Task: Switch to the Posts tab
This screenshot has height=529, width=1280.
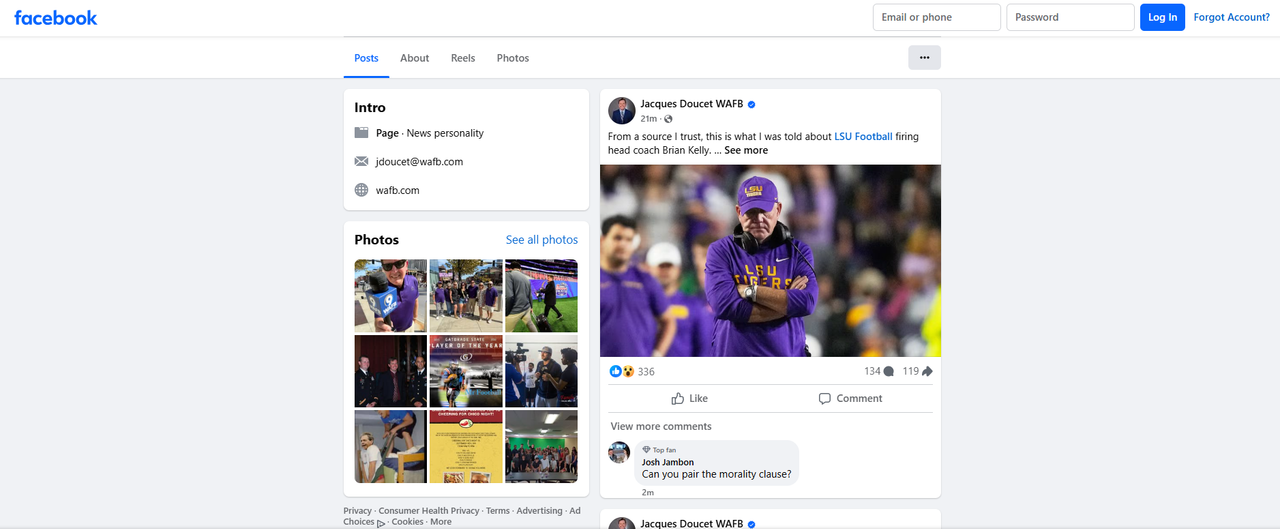Action: [x=367, y=58]
